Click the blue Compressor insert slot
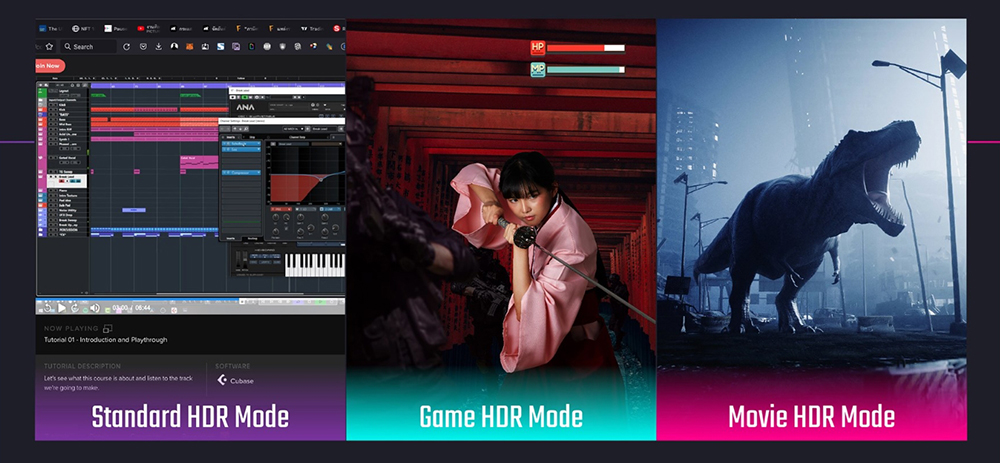1000x463 pixels. (240, 173)
